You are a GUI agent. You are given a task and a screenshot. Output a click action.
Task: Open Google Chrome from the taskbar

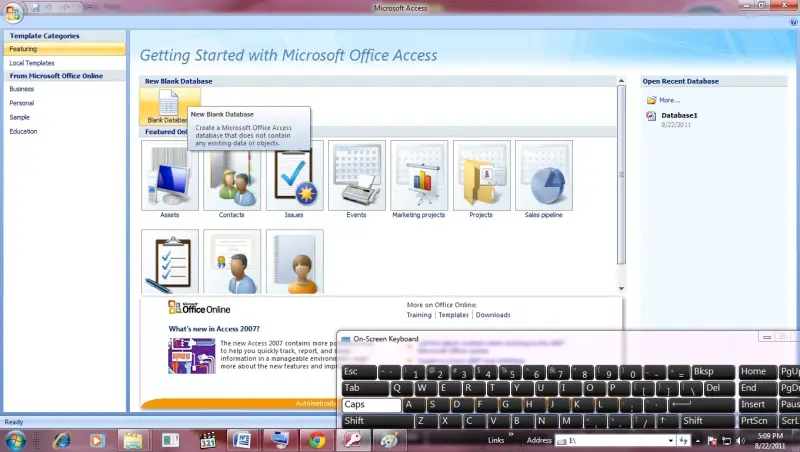pos(316,440)
